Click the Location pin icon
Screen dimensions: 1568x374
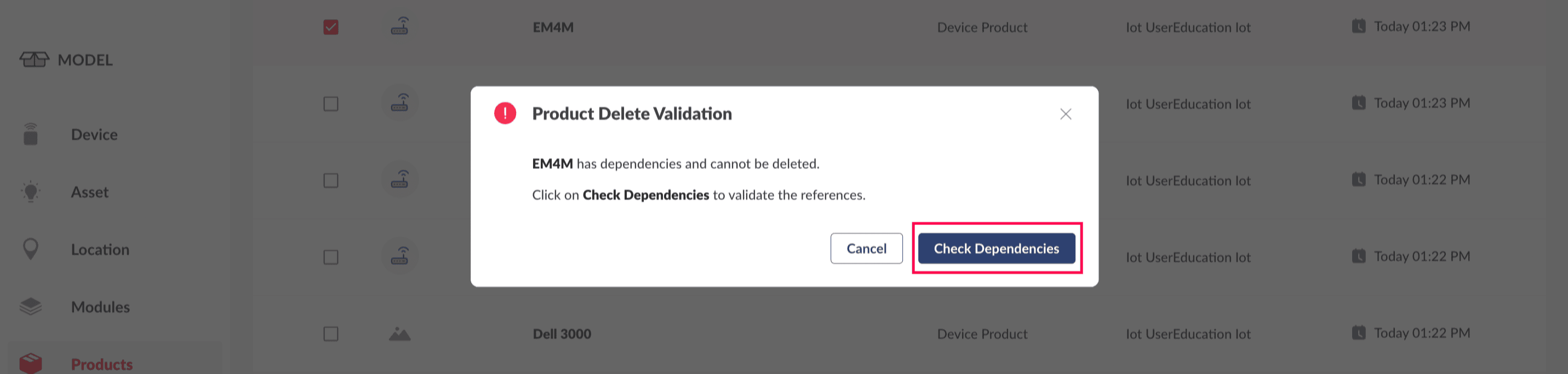31,249
